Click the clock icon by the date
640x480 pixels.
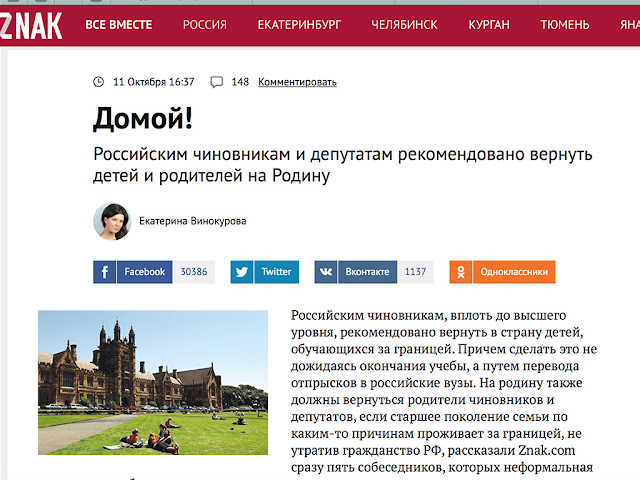(x=98, y=82)
